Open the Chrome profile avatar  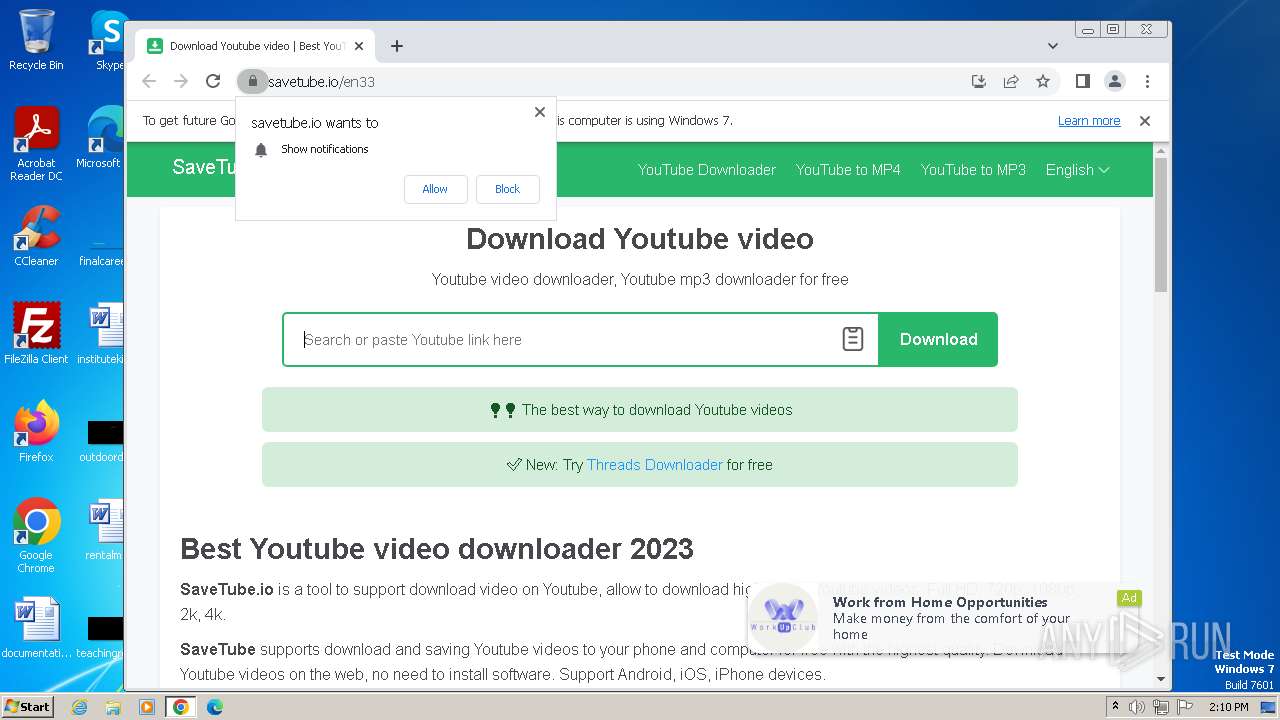click(1115, 82)
